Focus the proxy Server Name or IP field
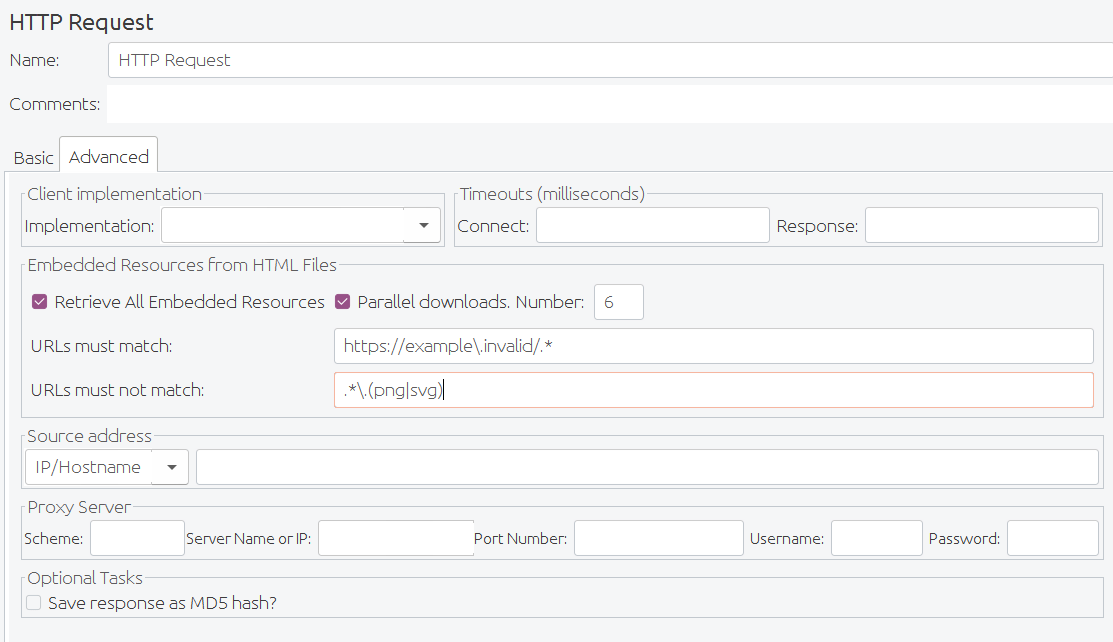This screenshot has width=1113, height=642. point(395,537)
